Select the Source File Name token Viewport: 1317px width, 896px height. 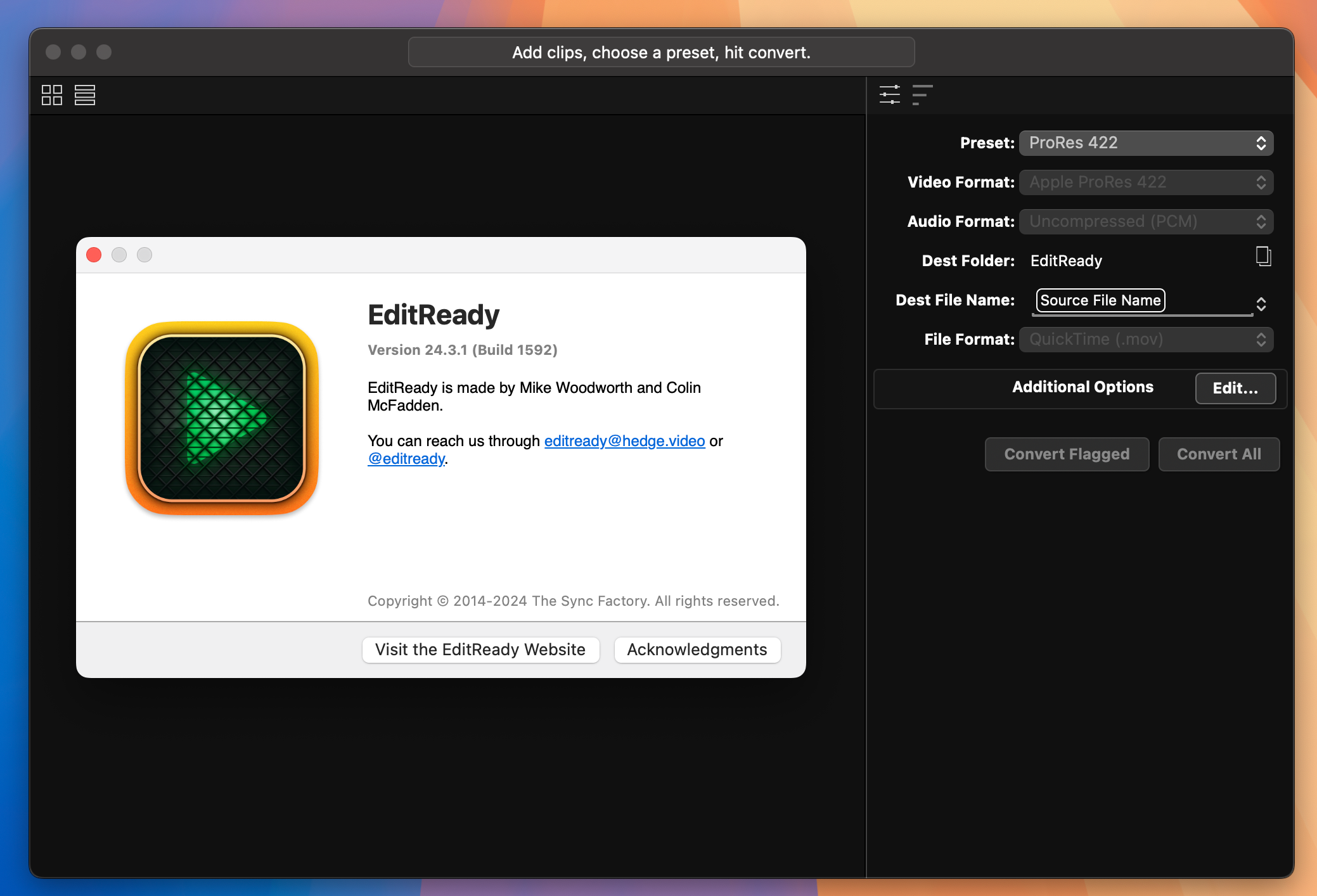tap(1100, 300)
